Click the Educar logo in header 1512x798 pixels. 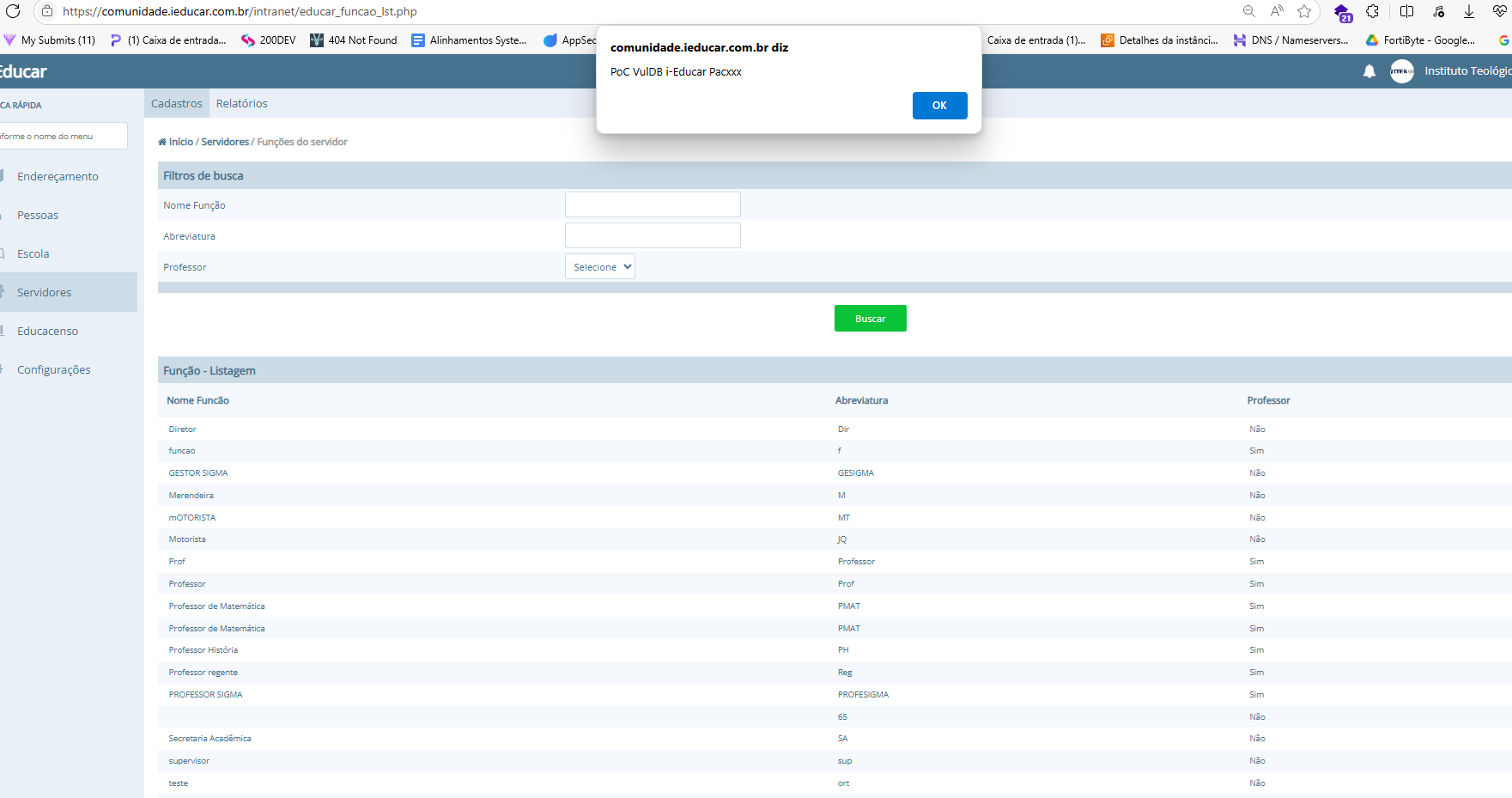(23, 71)
